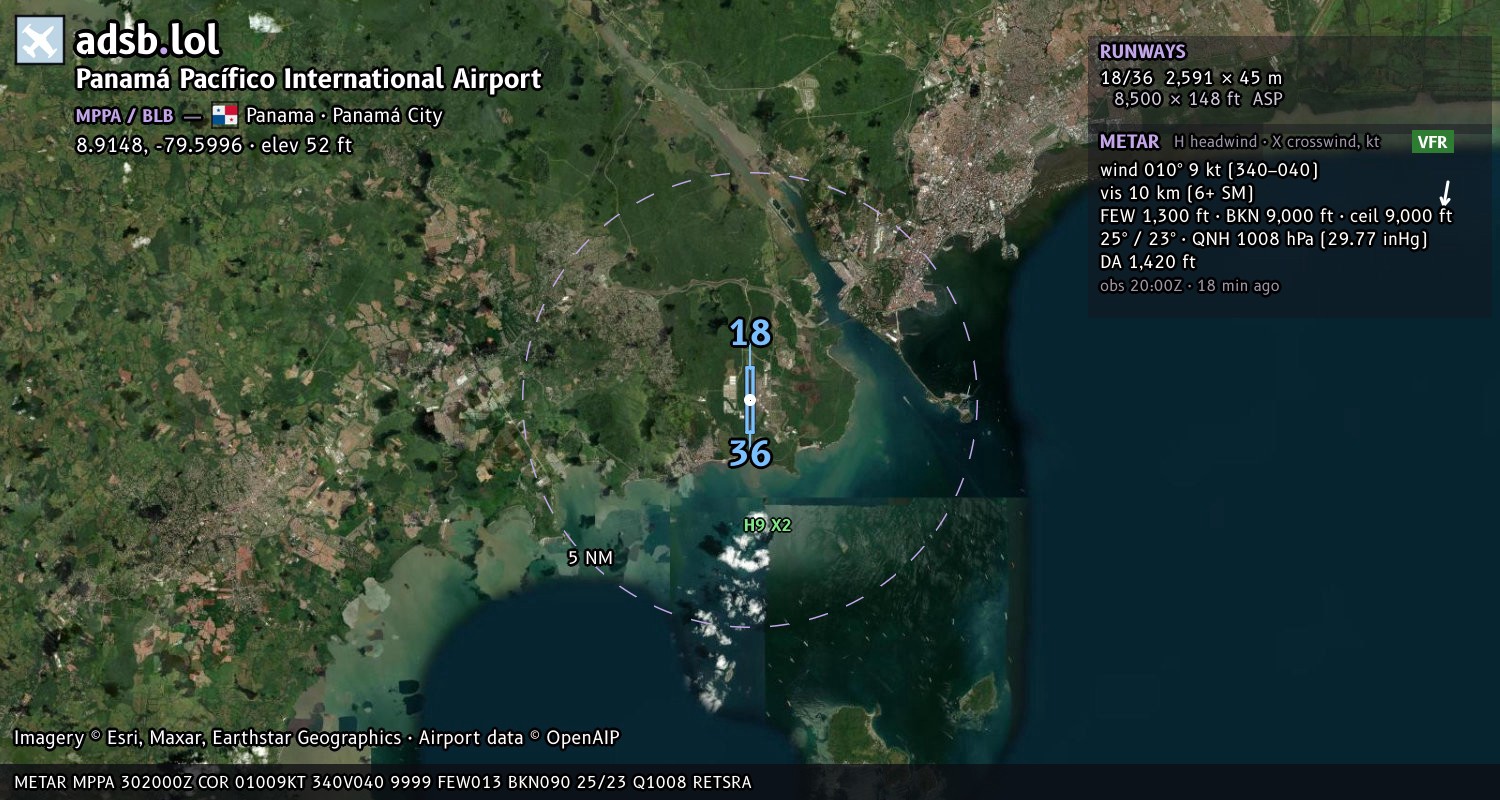Click the adsb.lol airplane logo icon
The height and width of the screenshot is (800, 1500).
click(40, 41)
